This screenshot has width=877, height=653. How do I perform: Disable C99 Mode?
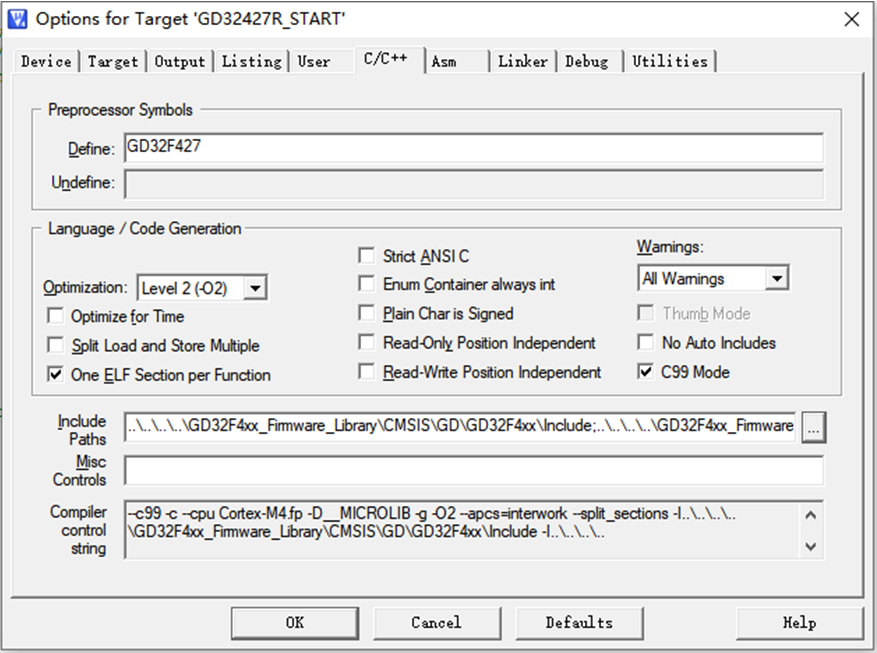click(645, 370)
